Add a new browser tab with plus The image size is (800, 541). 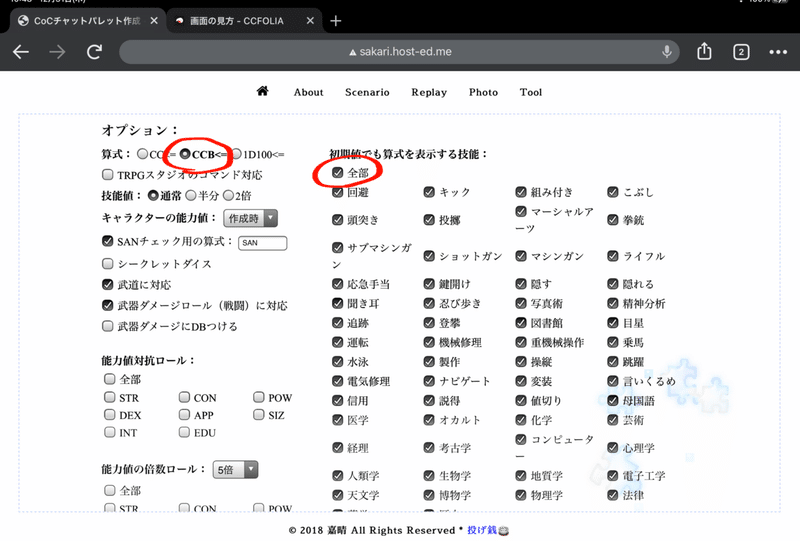point(336,21)
